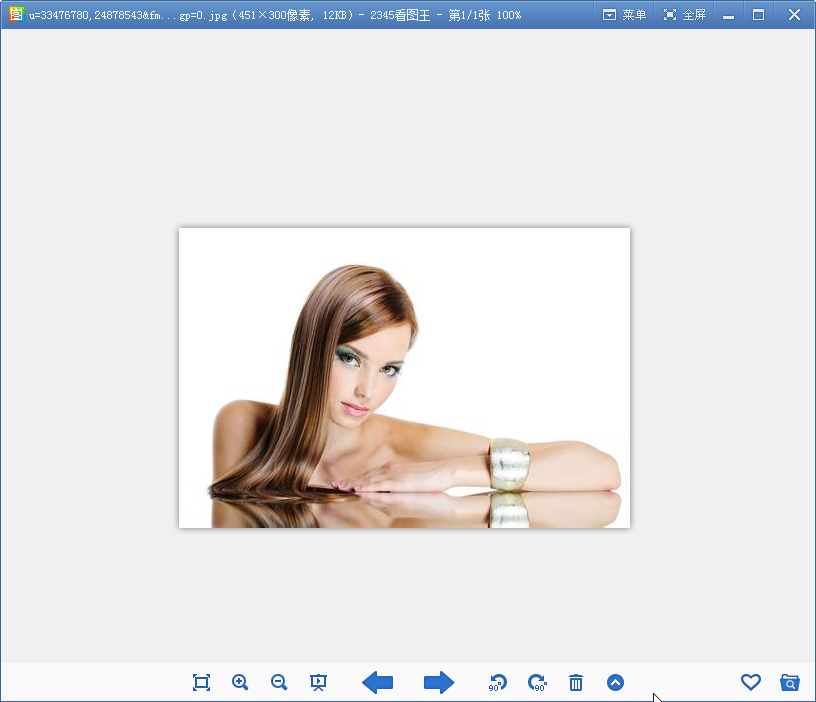Open the 菜单 menu
The image size is (816, 702).
624,15
